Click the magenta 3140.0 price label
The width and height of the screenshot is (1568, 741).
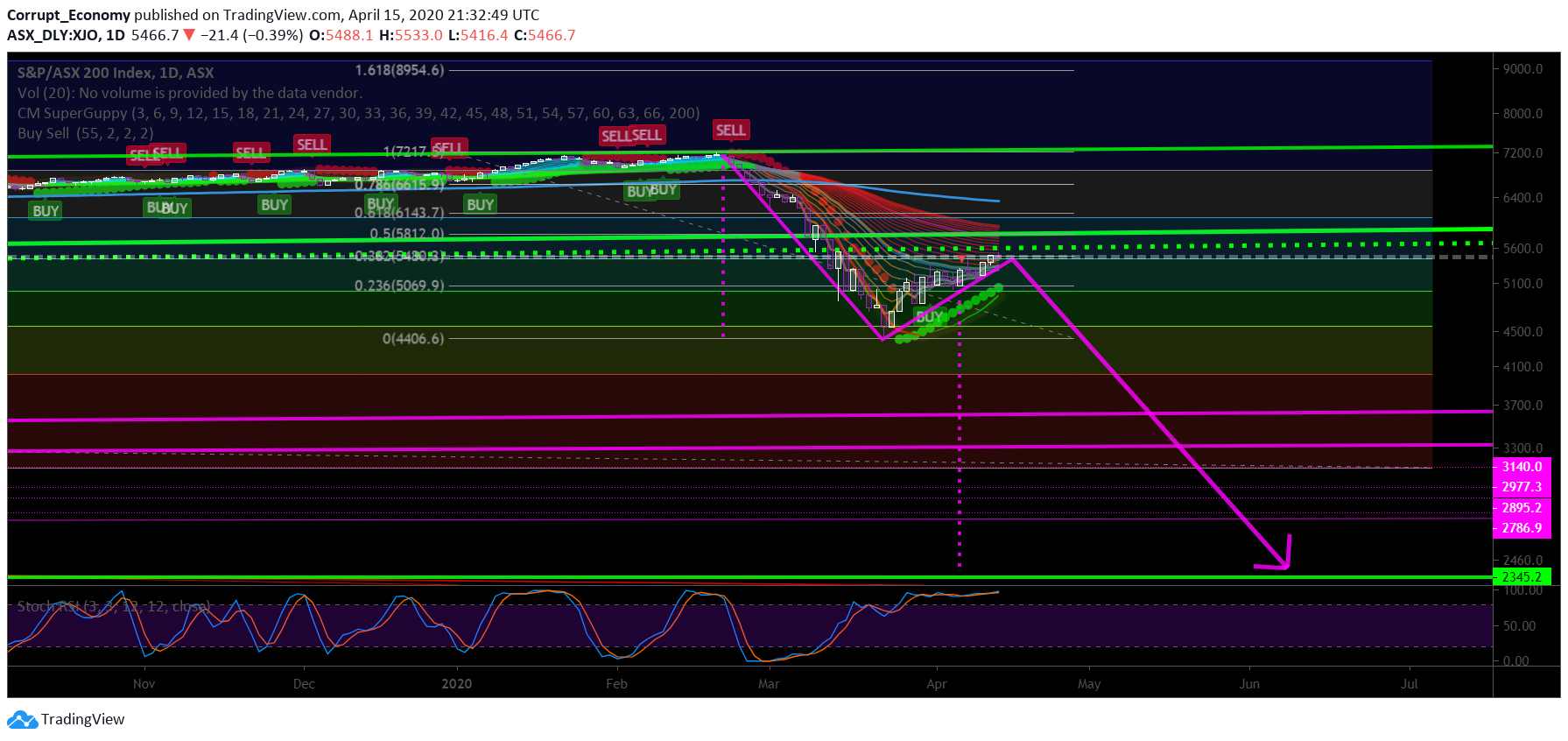click(1522, 467)
